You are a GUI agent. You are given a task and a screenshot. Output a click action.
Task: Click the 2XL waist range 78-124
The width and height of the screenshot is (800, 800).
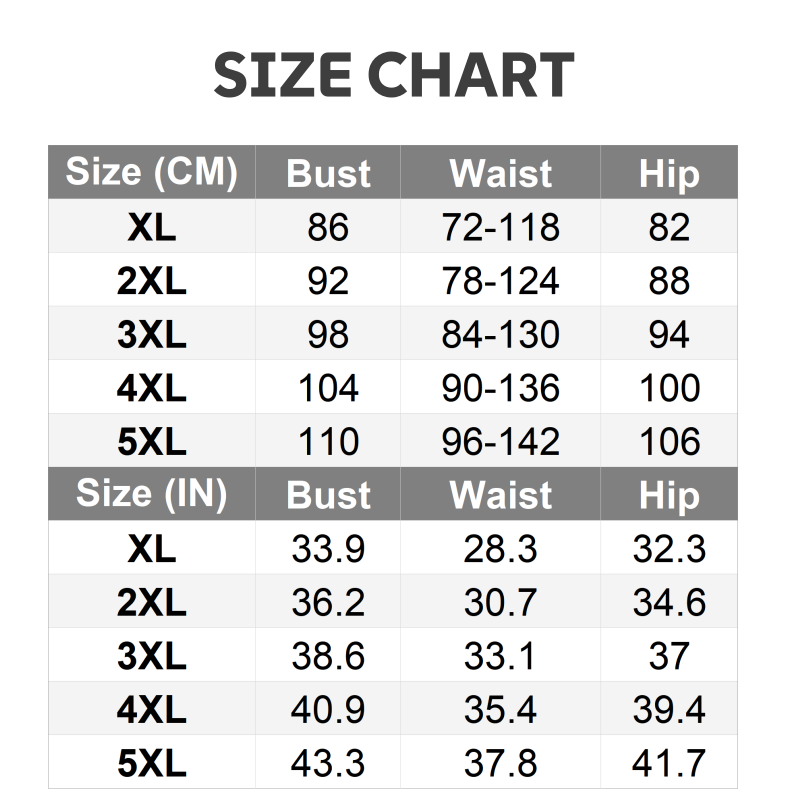tap(500, 281)
